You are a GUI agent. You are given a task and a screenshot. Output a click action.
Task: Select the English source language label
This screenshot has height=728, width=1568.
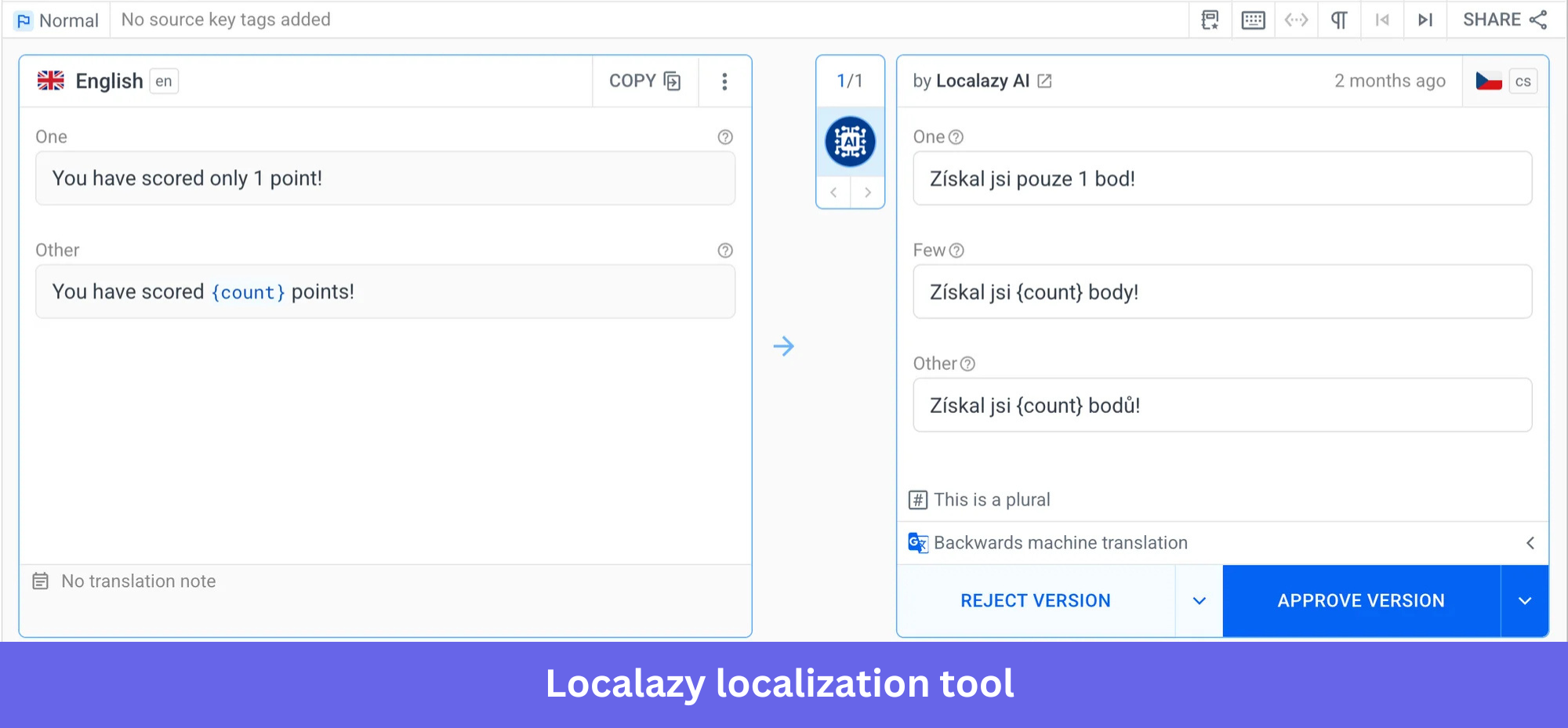109,81
